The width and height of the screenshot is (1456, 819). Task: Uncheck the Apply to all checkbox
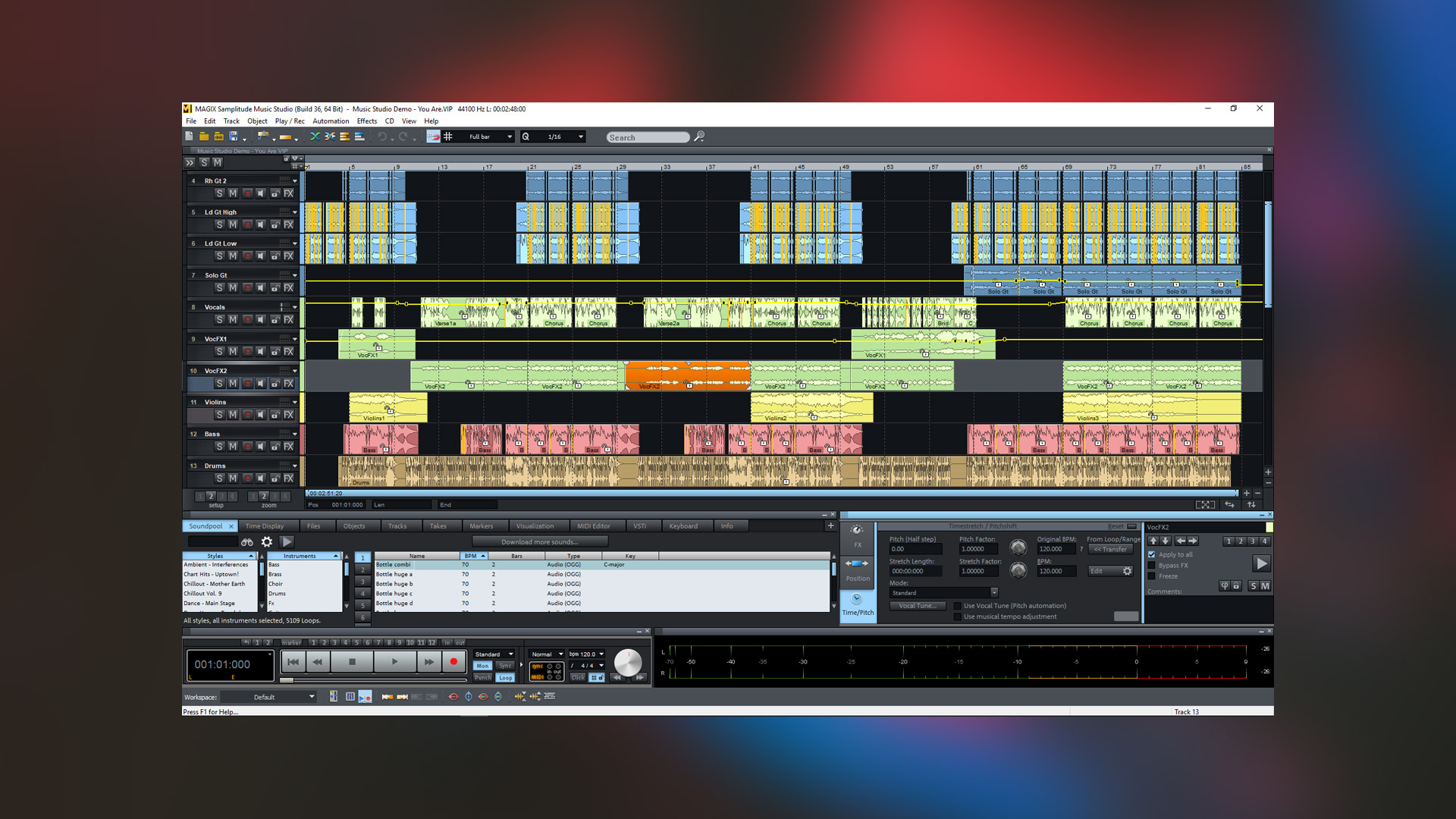pos(1152,554)
